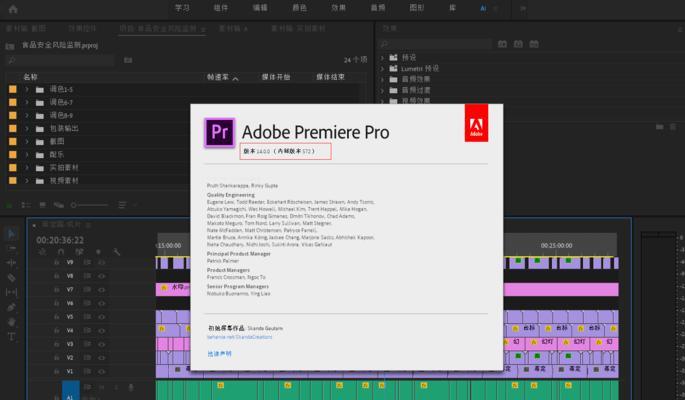The image size is (685, 400).
Task: Select the Hand tool
Action: (x=12, y=322)
